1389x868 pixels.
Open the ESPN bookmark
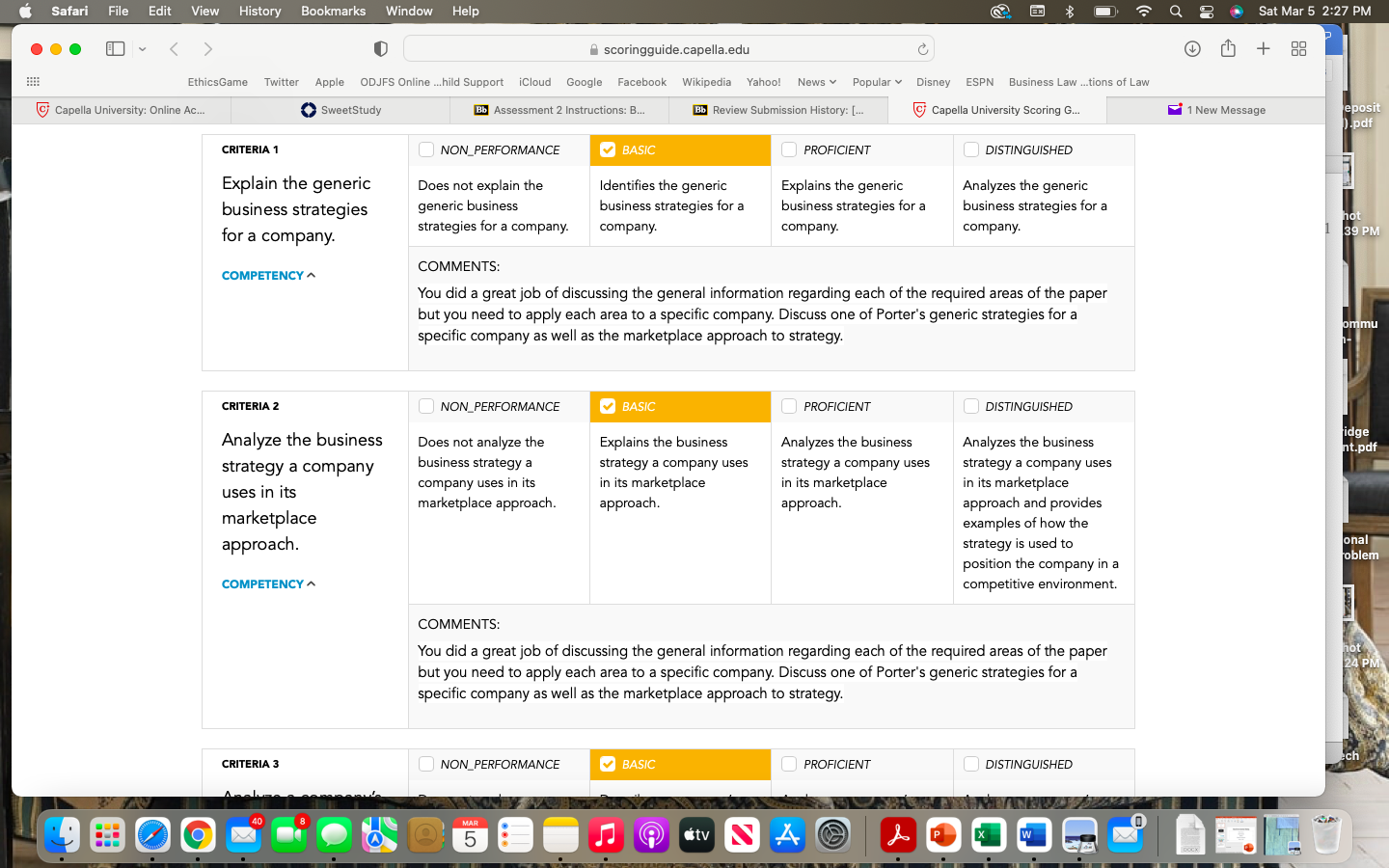tap(980, 82)
